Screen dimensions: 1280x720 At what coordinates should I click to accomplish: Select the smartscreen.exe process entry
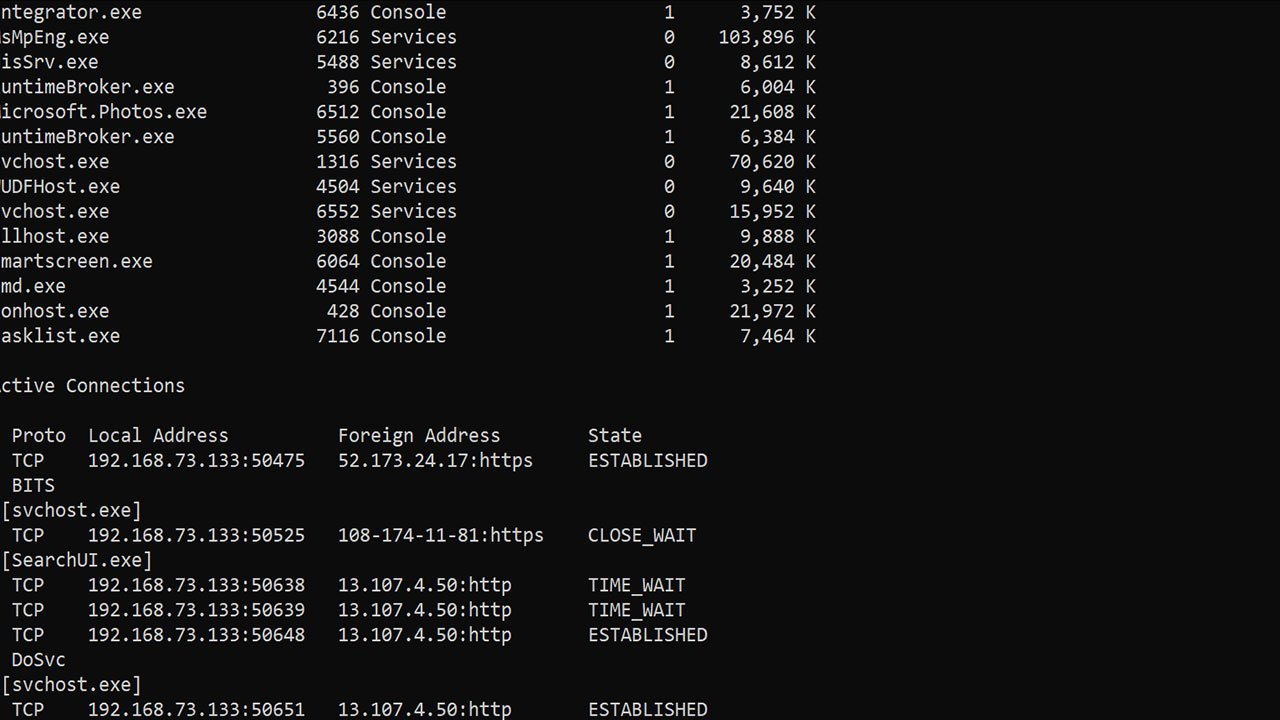pos(77,262)
